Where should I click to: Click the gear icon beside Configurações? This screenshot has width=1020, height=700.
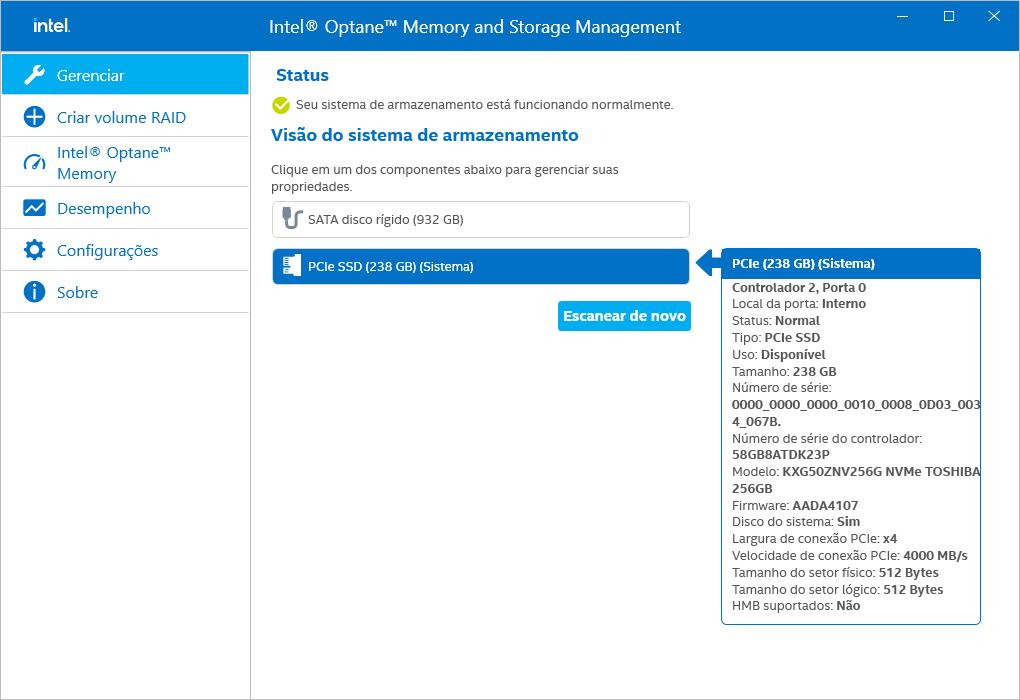34,250
